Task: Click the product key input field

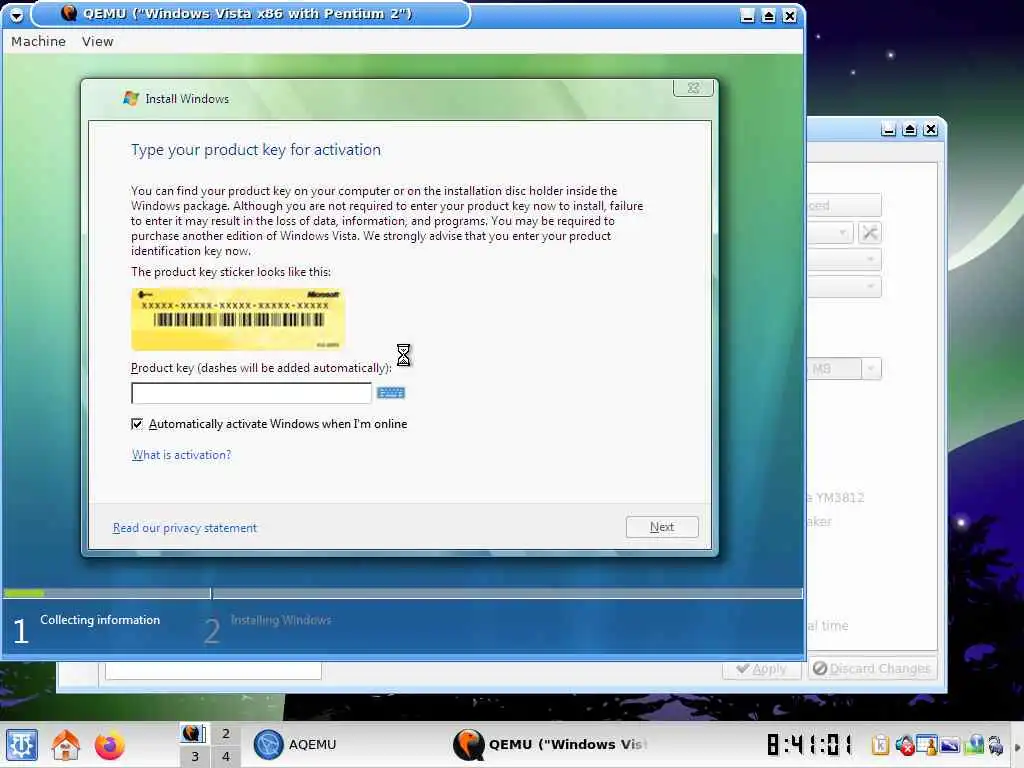Action: point(251,393)
